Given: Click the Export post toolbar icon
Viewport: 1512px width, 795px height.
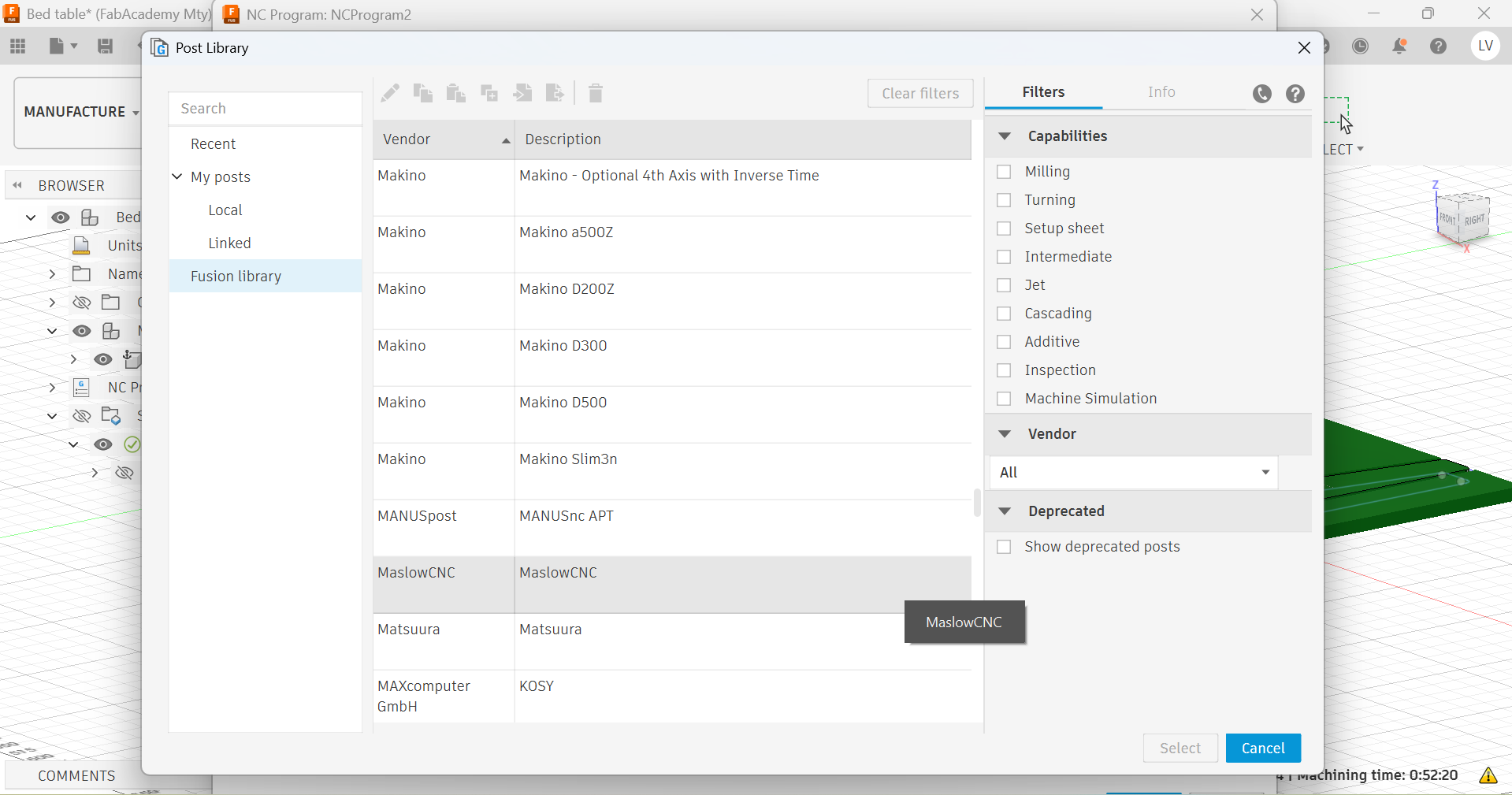Looking at the screenshot, I should coord(555,93).
